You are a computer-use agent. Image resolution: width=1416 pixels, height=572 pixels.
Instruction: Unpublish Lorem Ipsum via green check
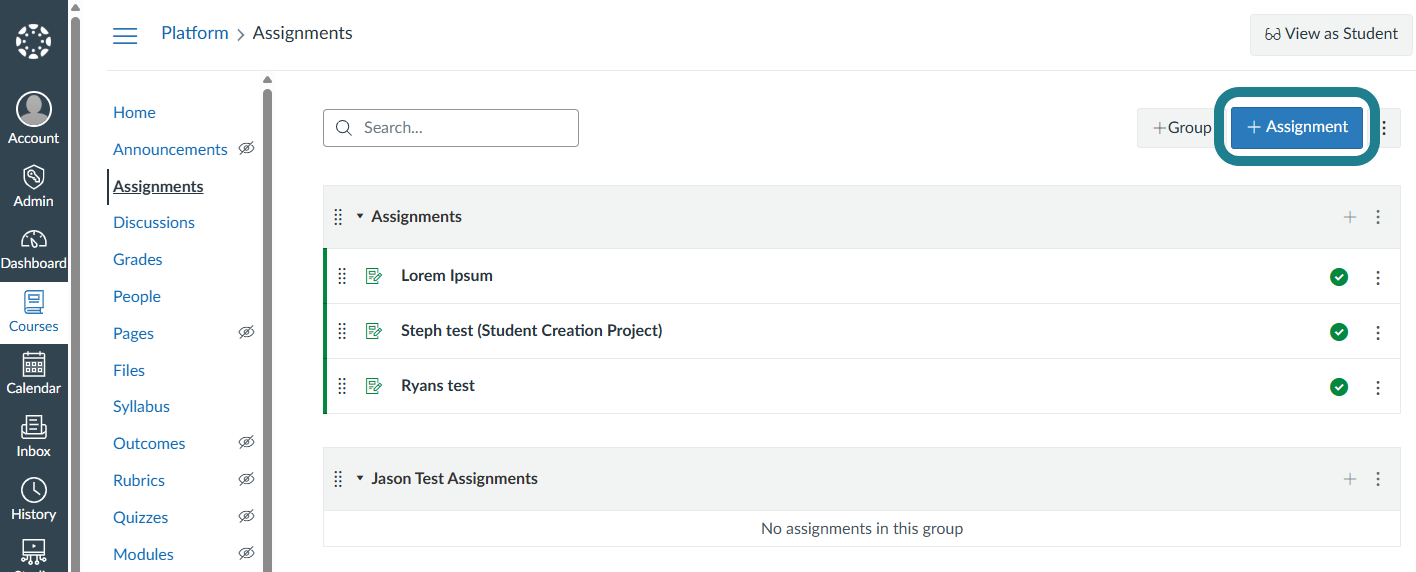pos(1339,277)
